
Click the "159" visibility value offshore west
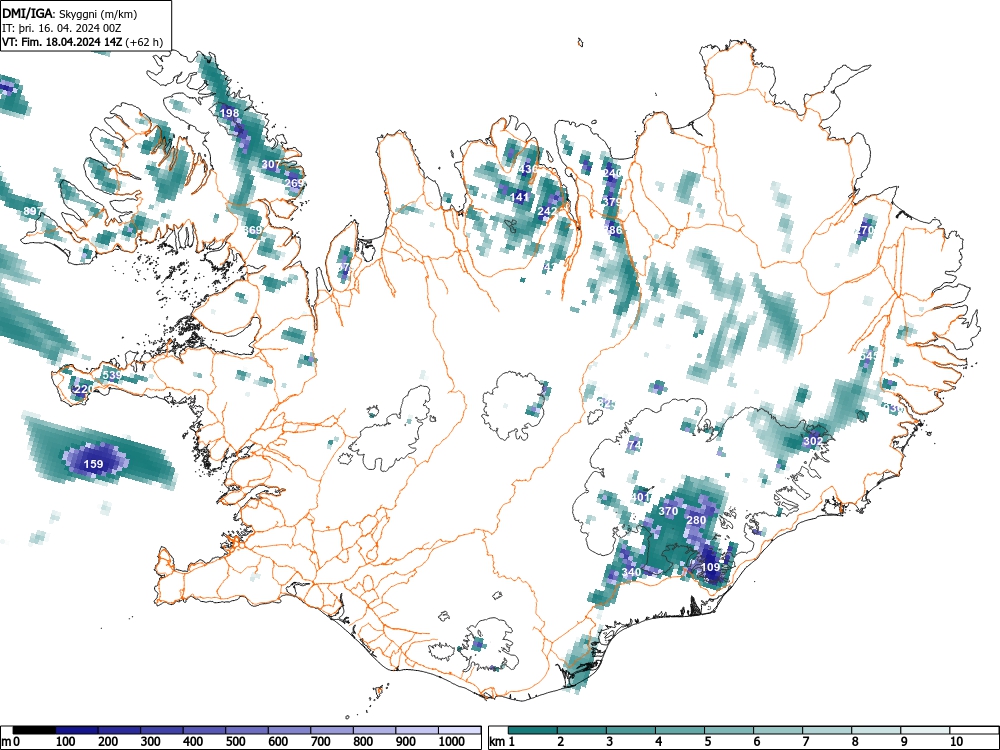click(94, 464)
